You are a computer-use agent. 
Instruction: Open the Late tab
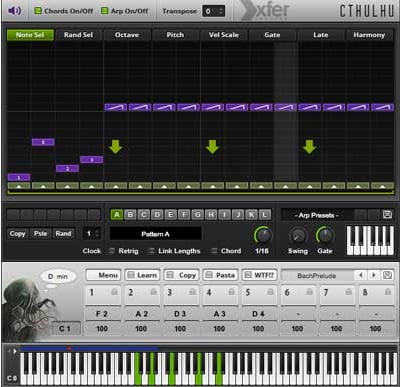320,35
